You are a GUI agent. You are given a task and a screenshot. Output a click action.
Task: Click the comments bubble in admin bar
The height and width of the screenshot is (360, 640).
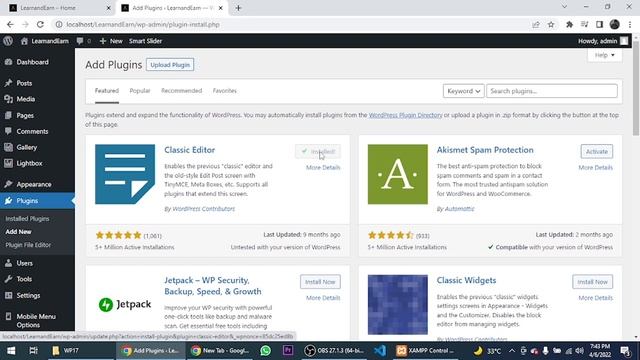pyautogui.click(x=83, y=41)
